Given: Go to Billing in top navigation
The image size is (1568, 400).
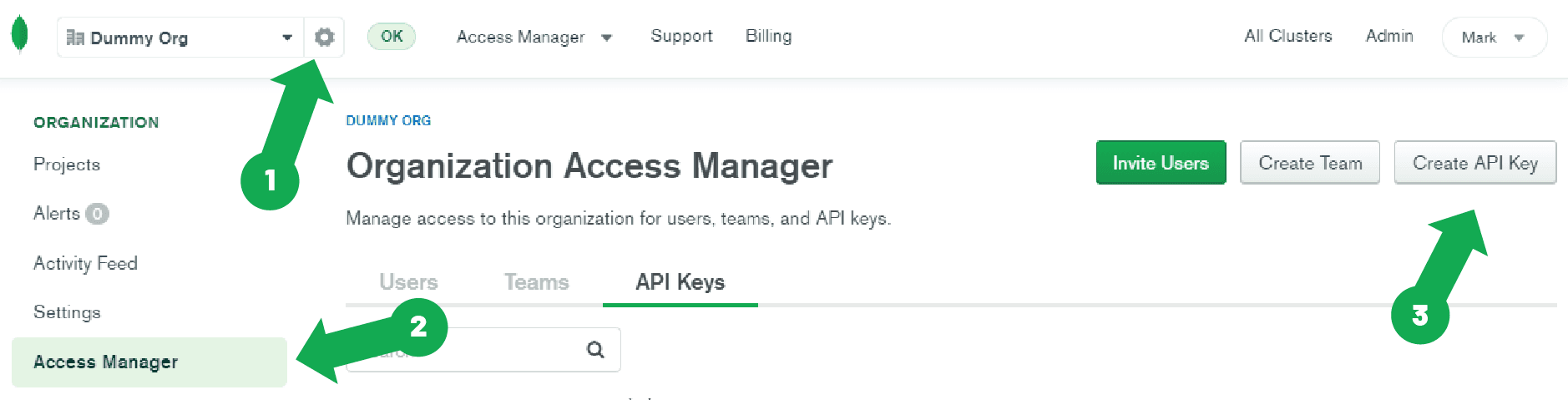Looking at the screenshot, I should click(x=768, y=36).
